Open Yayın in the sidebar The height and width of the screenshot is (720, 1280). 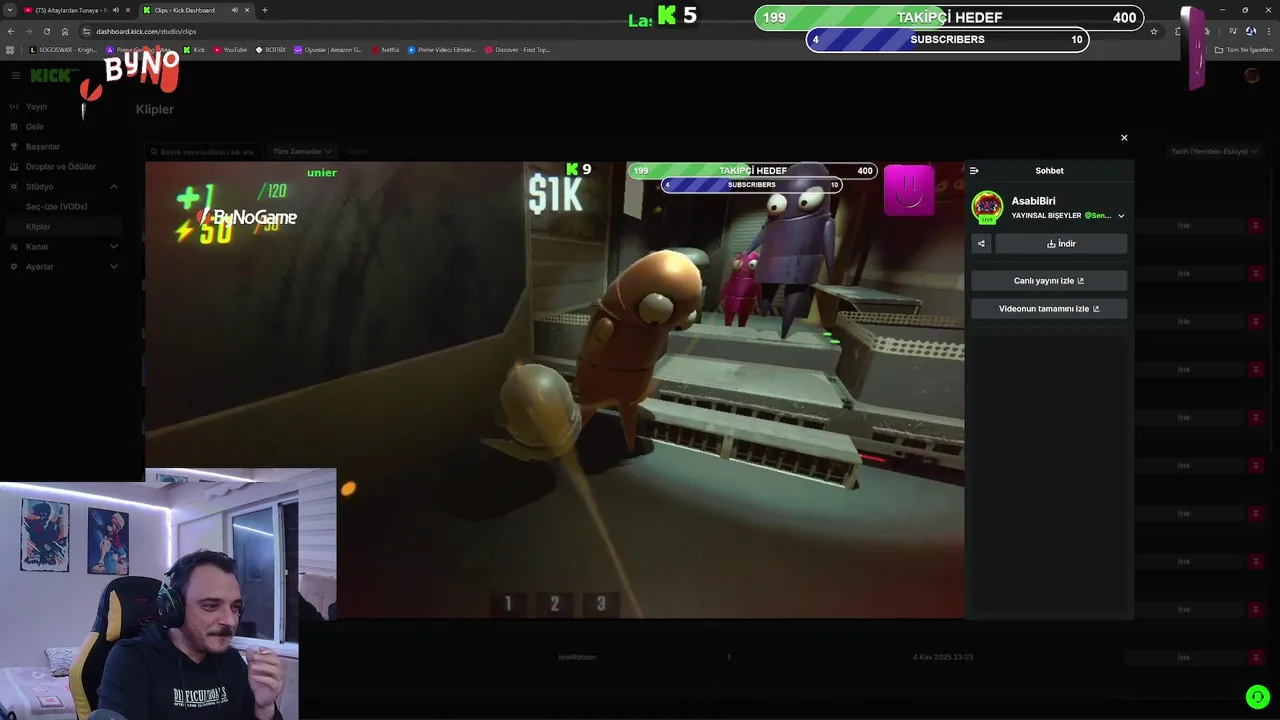click(x=36, y=107)
